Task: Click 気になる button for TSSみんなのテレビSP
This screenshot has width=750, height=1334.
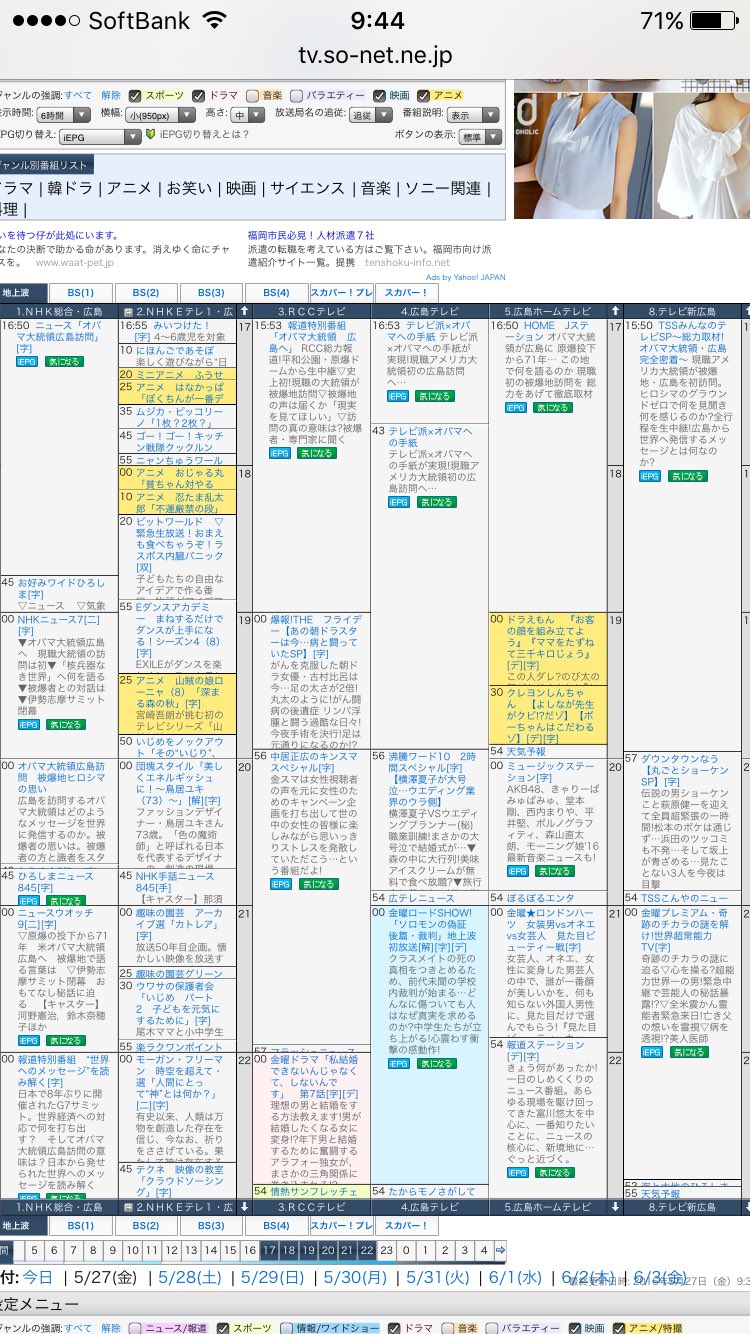Action: pos(689,476)
